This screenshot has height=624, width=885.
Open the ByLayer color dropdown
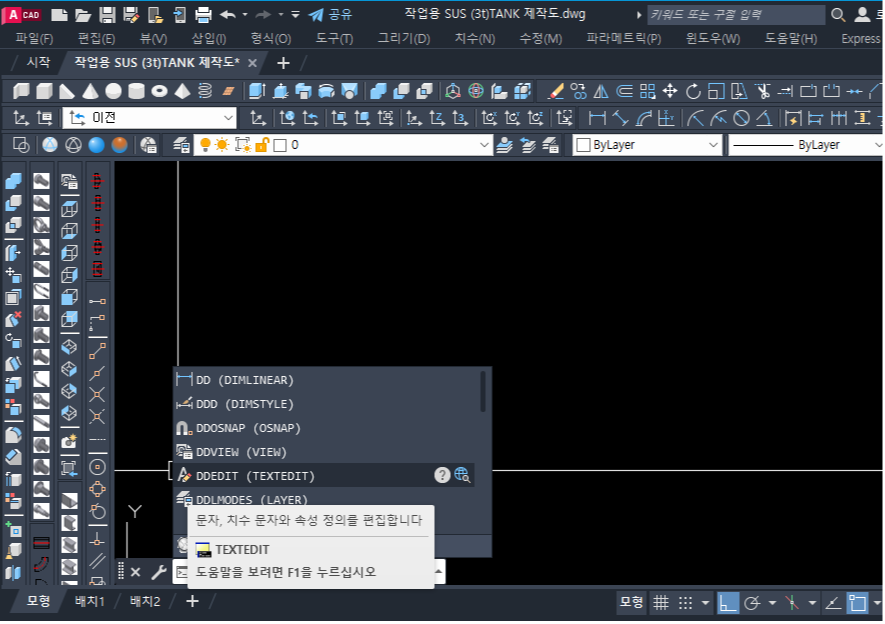(647, 145)
